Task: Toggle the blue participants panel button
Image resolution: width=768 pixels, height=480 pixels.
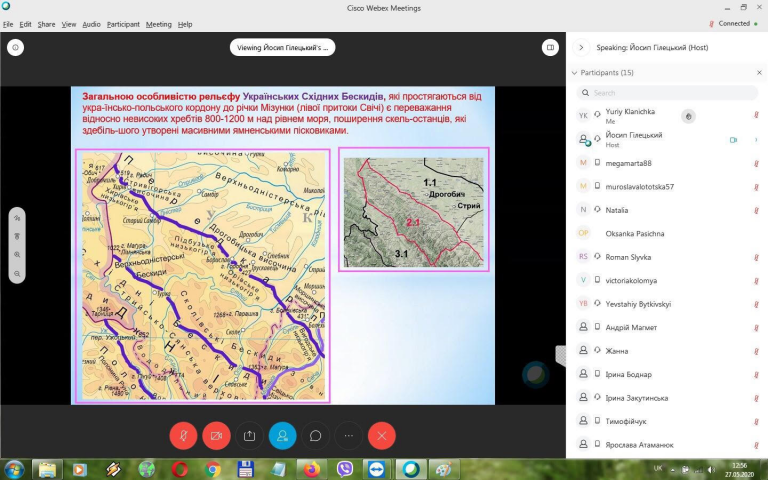Action: click(x=282, y=435)
